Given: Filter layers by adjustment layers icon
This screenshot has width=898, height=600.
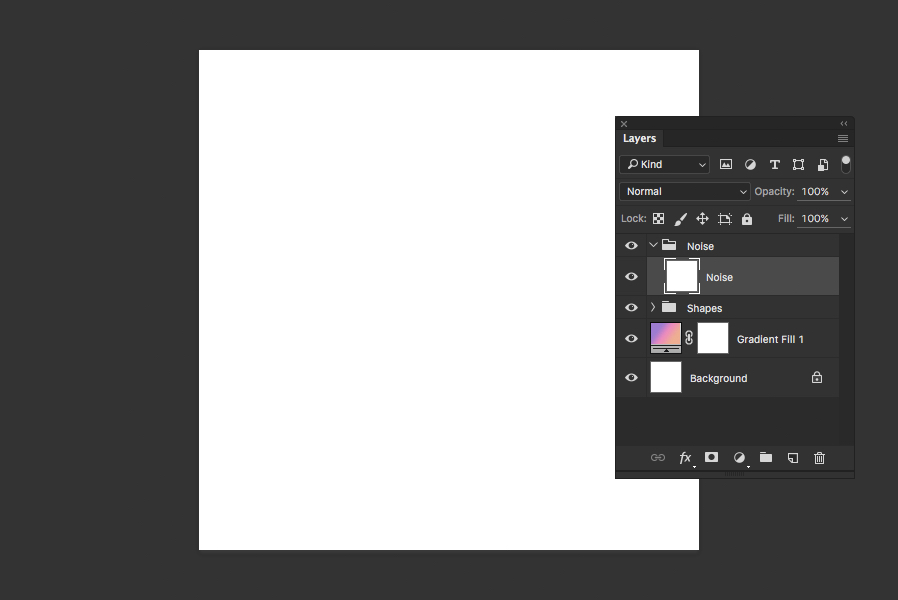Looking at the screenshot, I should (750, 165).
